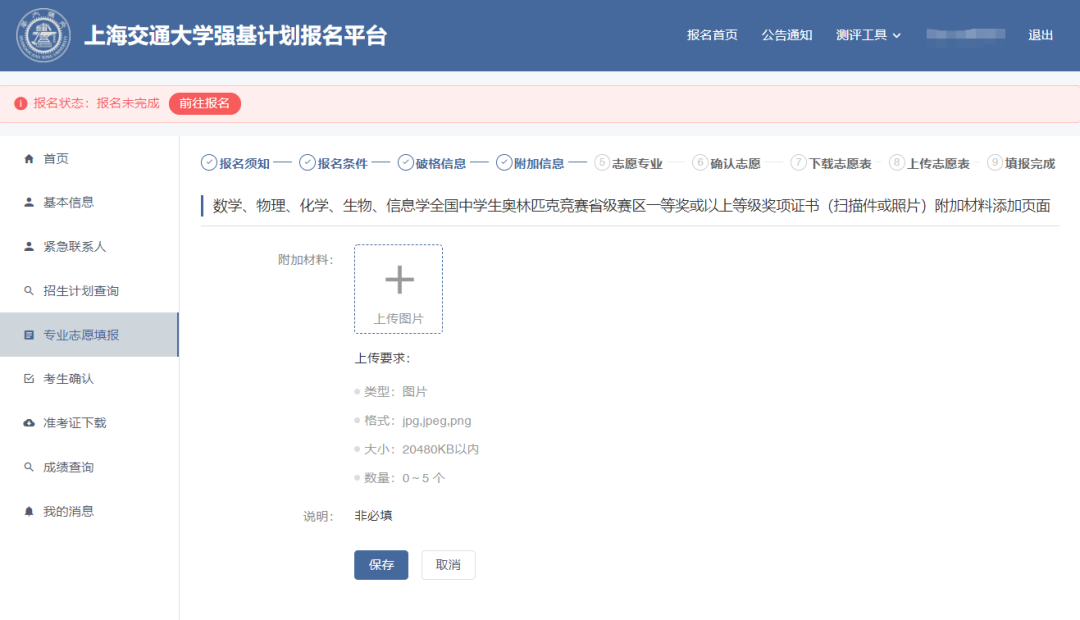Click the 我的消息 bell icon
The height and width of the screenshot is (620, 1080).
pyautogui.click(x=28, y=511)
